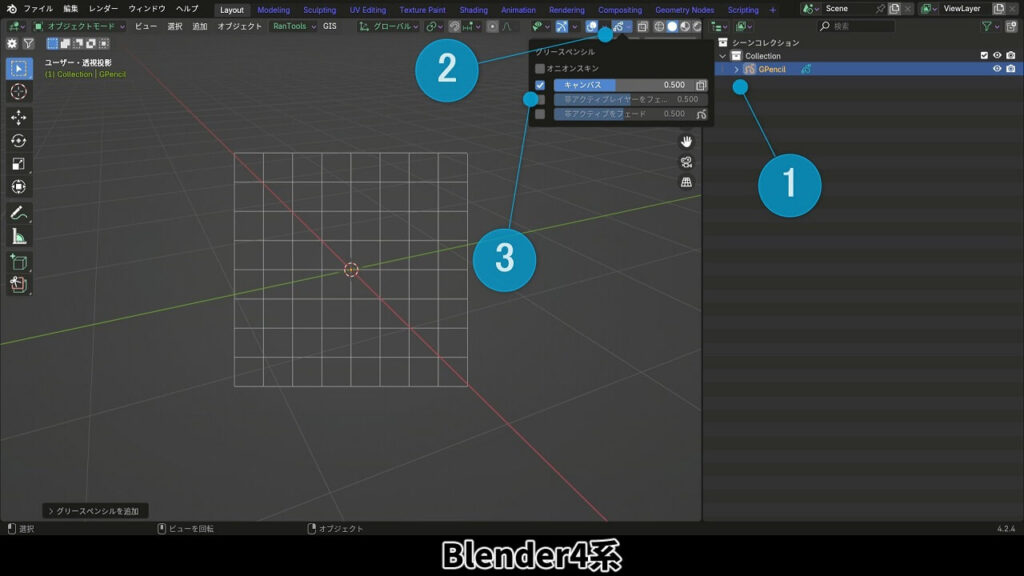
Task: Open the GIS menu
Action: (330, 27)
